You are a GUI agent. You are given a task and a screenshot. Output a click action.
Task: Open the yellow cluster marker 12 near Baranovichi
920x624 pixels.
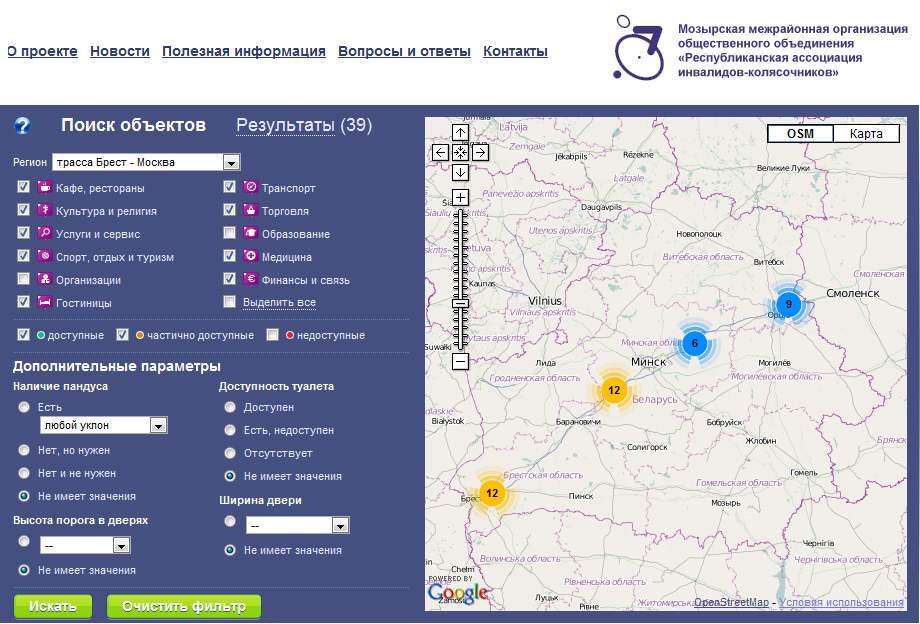[614, 390]
